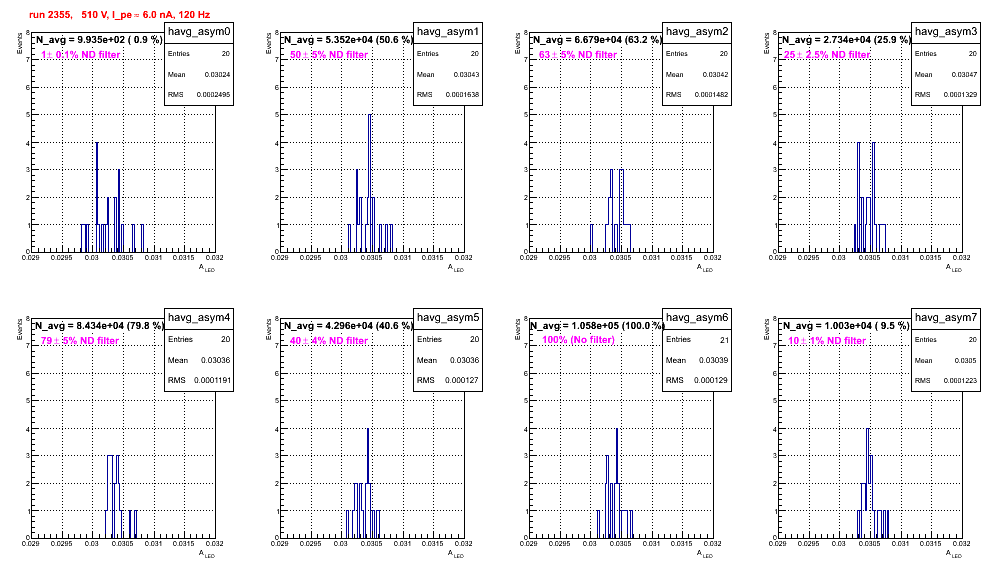Screen dimensions: 996x572
Task: Pick the magenta 100% (No filter) text
Action: click(578, 340)
